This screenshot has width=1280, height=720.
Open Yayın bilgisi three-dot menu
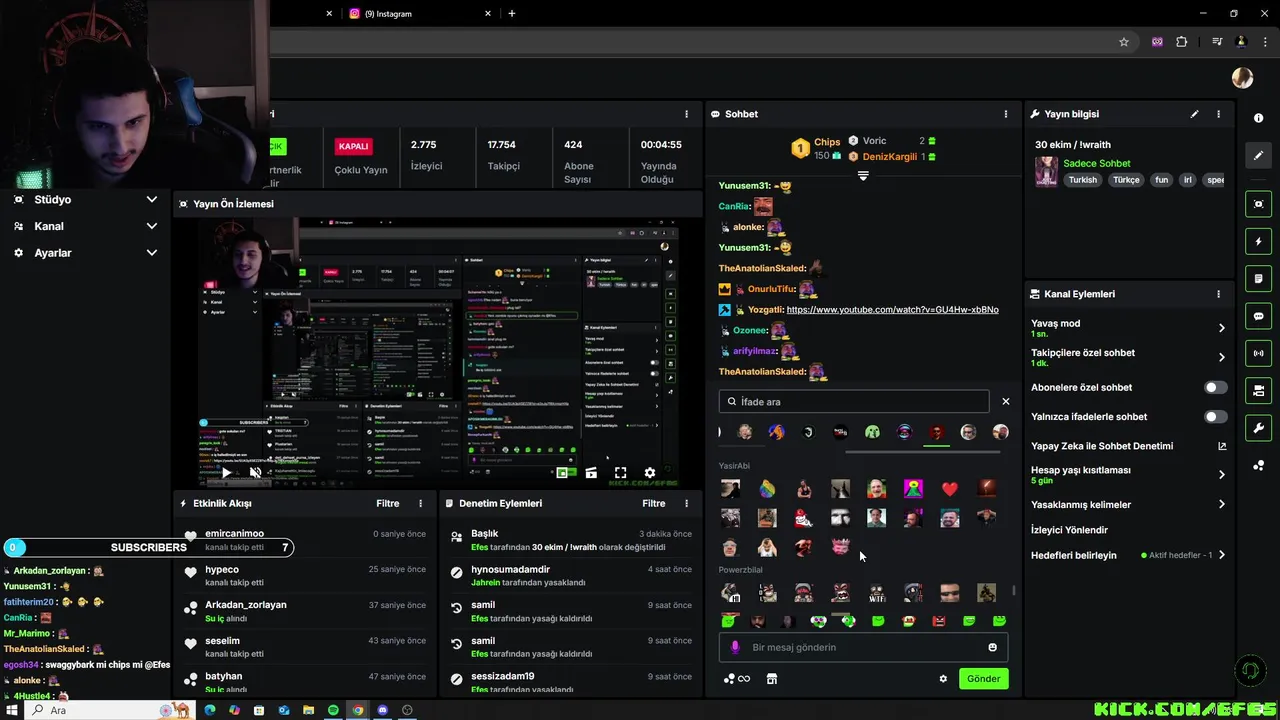click(1218, 114)
